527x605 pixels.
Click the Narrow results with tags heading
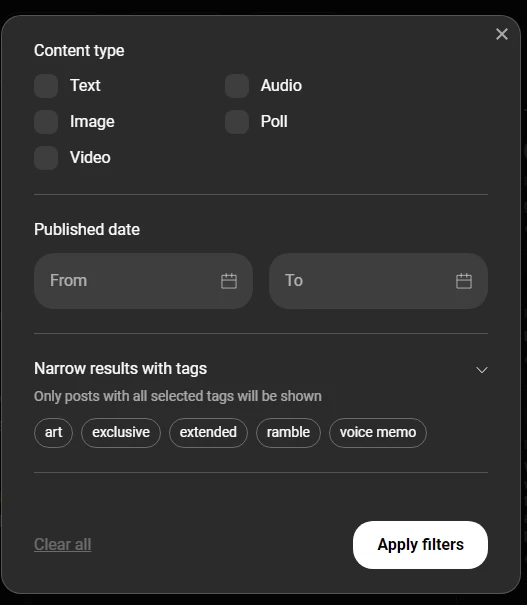click(120, 368)
